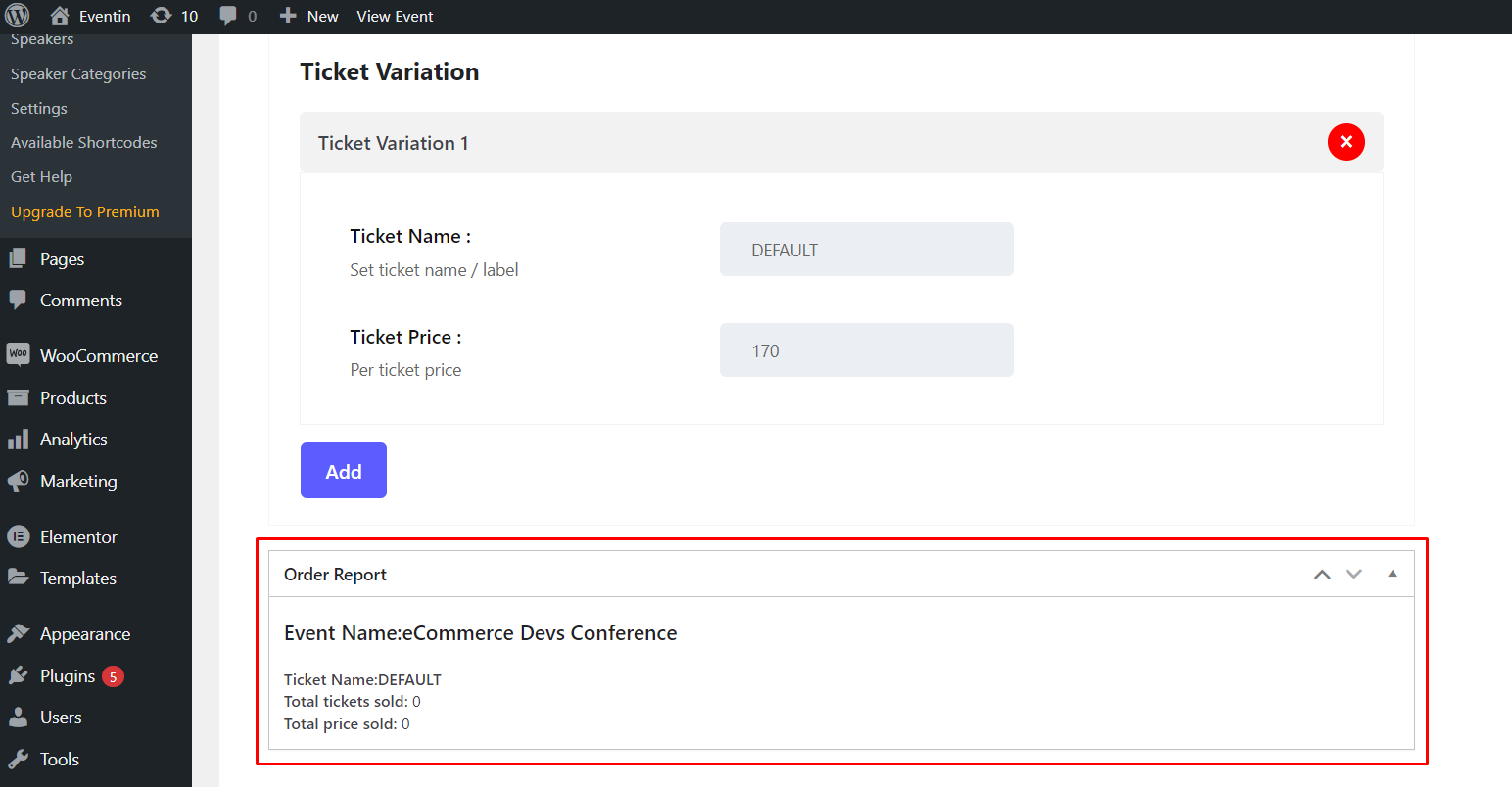This screenshot has width=1512, height=787.
Task: Remove Ticket Variation 1 with the red X
Action: pos(1346,142)
